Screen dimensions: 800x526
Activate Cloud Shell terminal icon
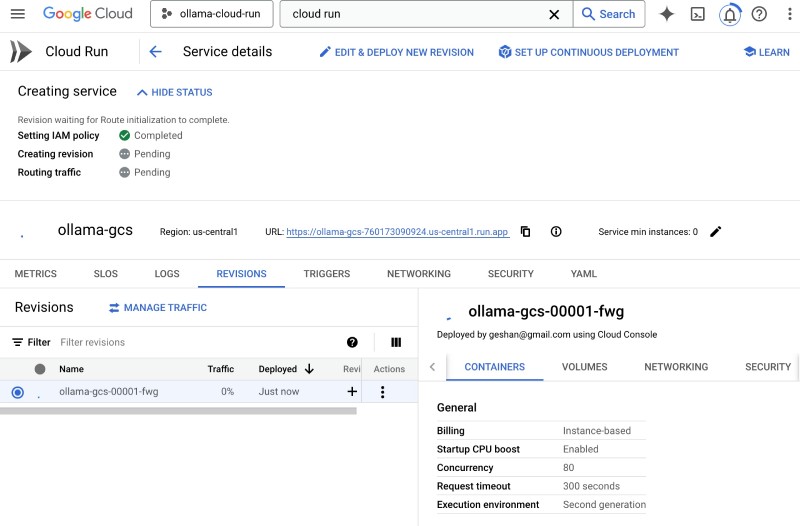click(698, 14)
